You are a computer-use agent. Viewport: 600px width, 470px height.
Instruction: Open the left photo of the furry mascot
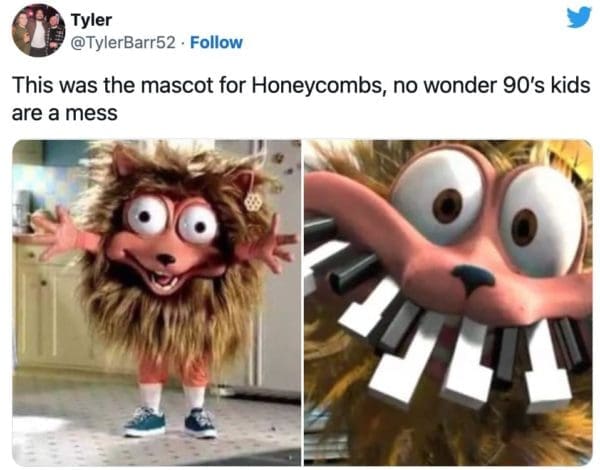coord(157,302)
